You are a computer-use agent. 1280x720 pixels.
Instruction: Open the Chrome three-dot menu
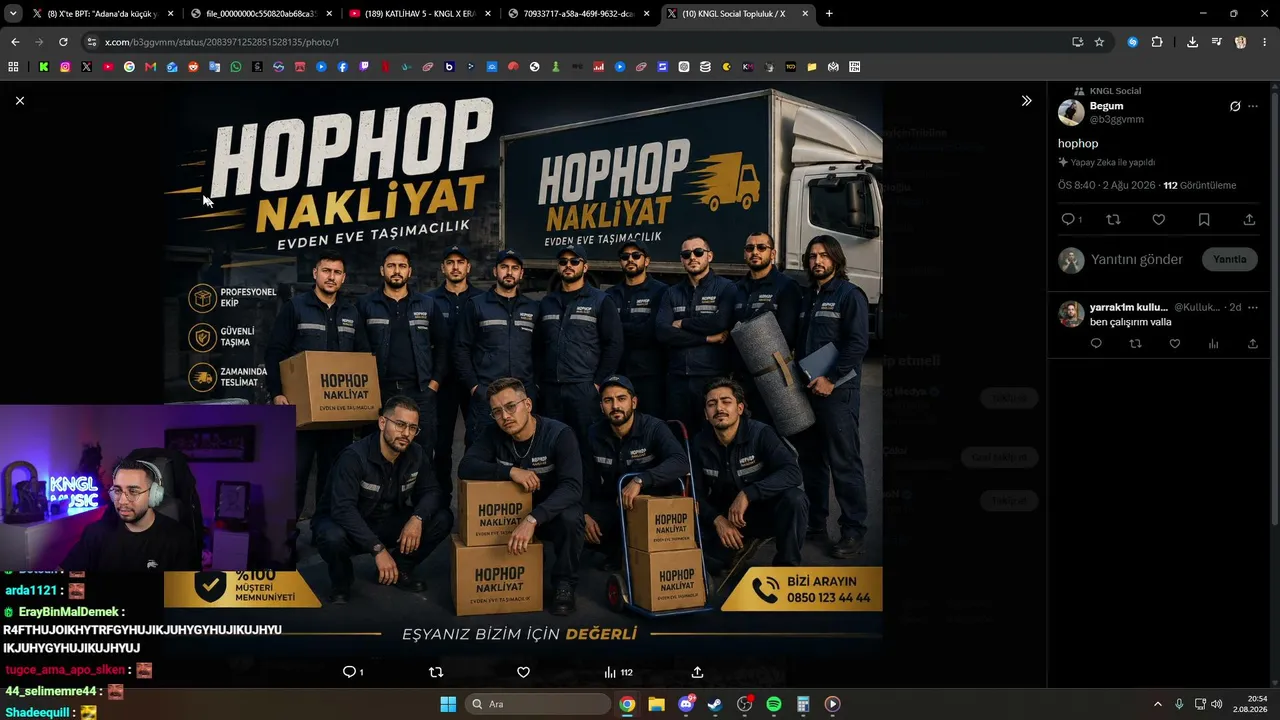point(1264,42)
